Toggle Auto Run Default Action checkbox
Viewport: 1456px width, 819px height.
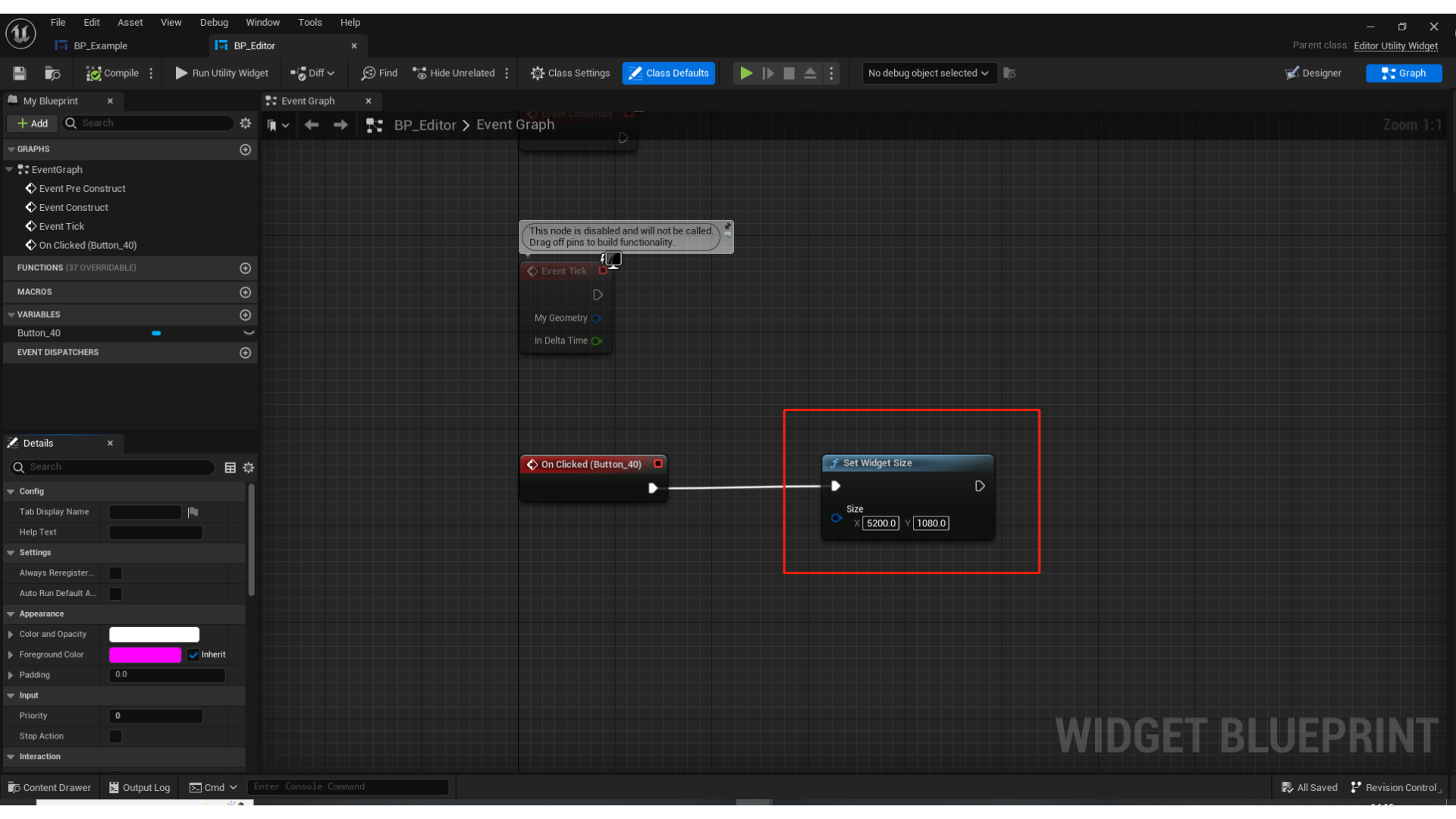(x=115, y=594)
